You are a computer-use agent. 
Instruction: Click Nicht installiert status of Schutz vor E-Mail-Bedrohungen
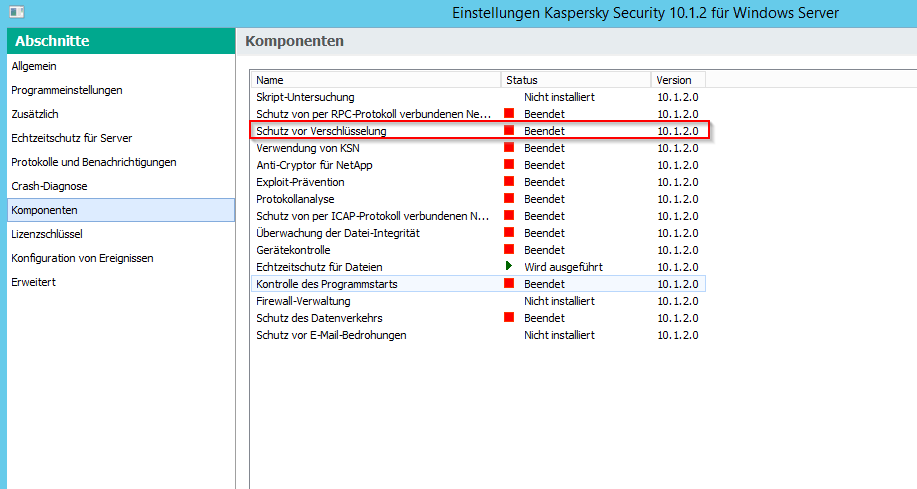559,335
